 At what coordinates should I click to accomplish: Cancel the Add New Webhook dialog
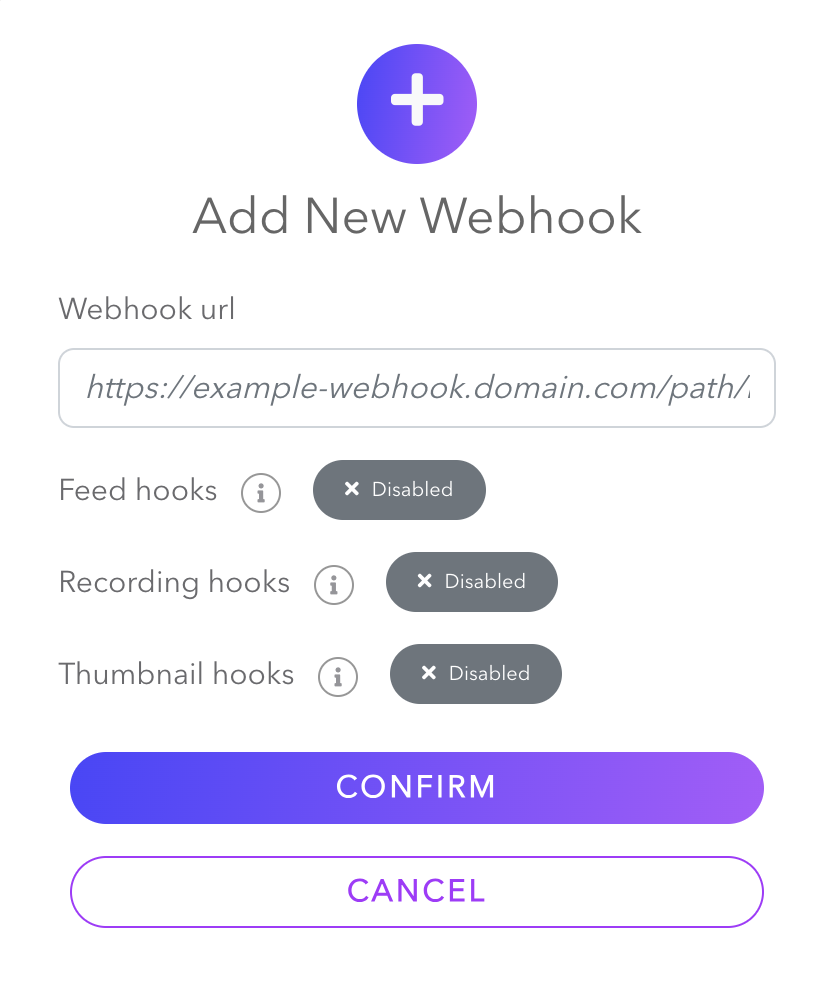[416, 892]
